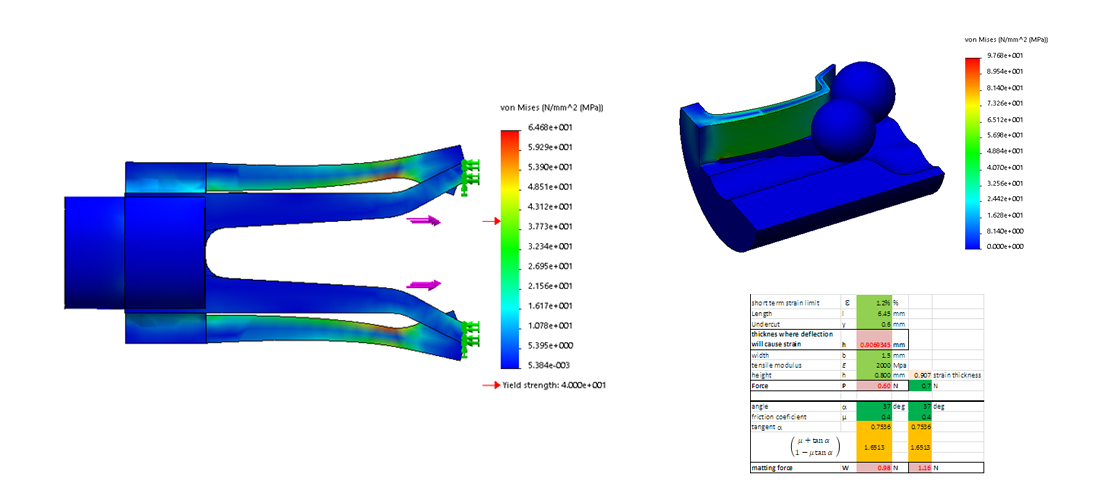Select the 0.800 height value cell

(x=874, y=375)
